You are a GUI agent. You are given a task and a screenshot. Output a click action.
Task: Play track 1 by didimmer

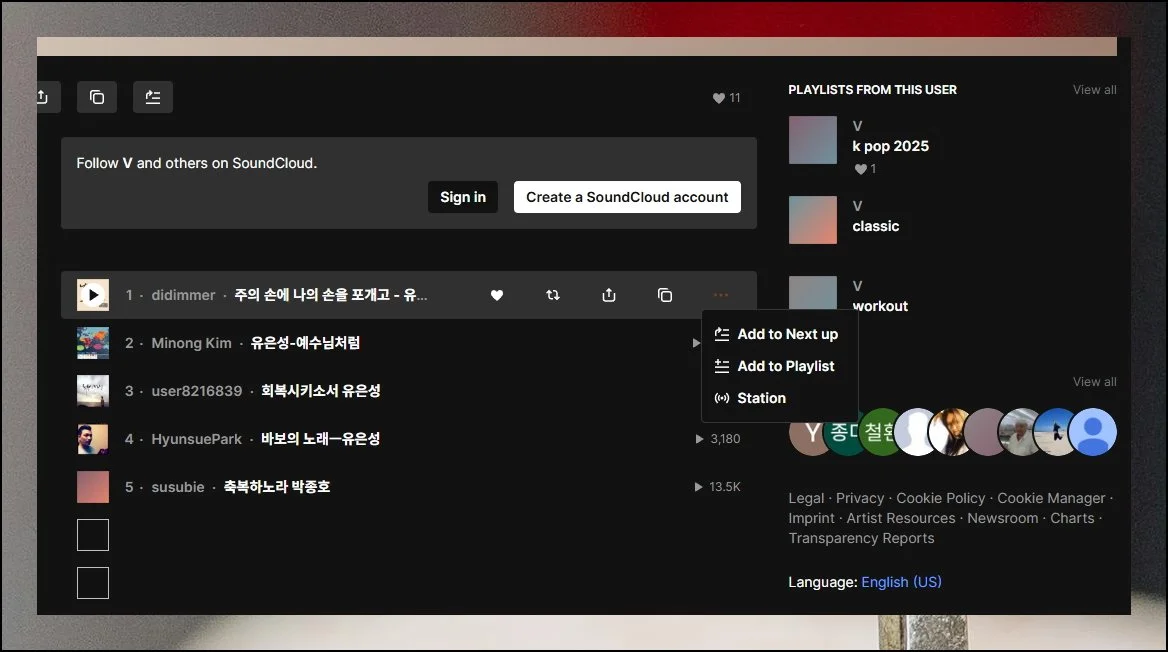93,295
